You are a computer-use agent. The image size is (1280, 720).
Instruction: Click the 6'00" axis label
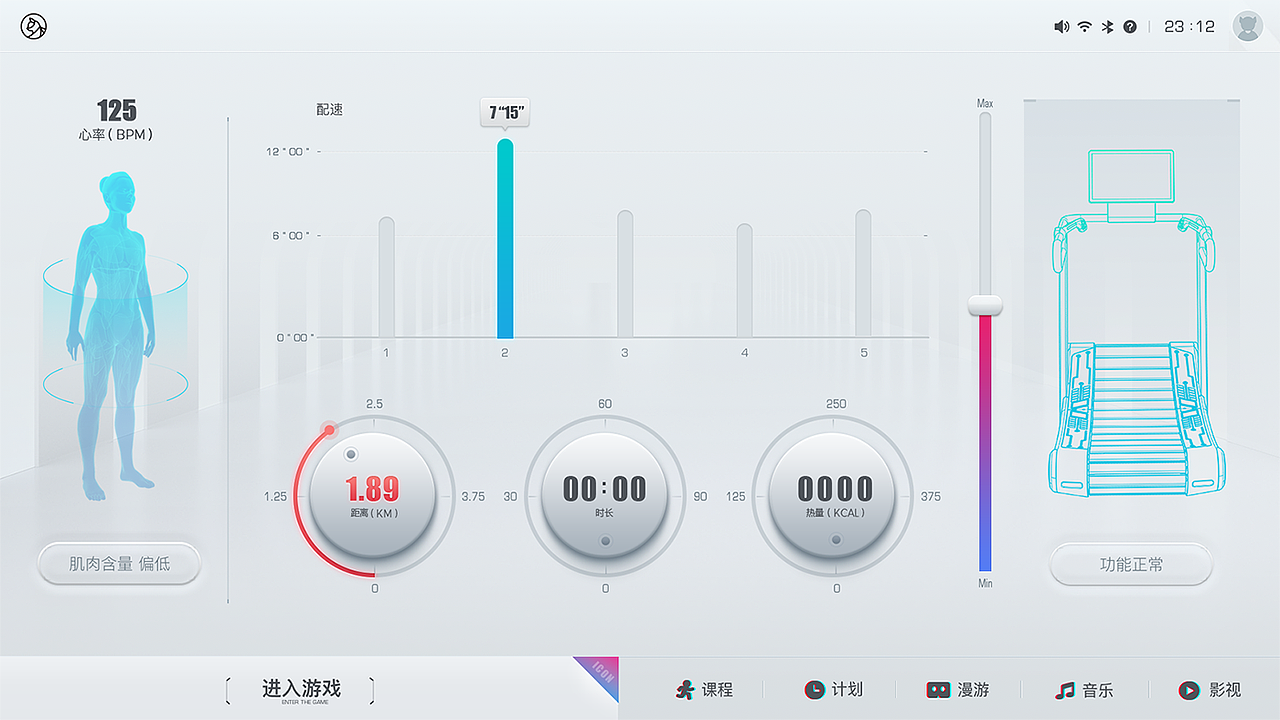(x=291, y=236)
